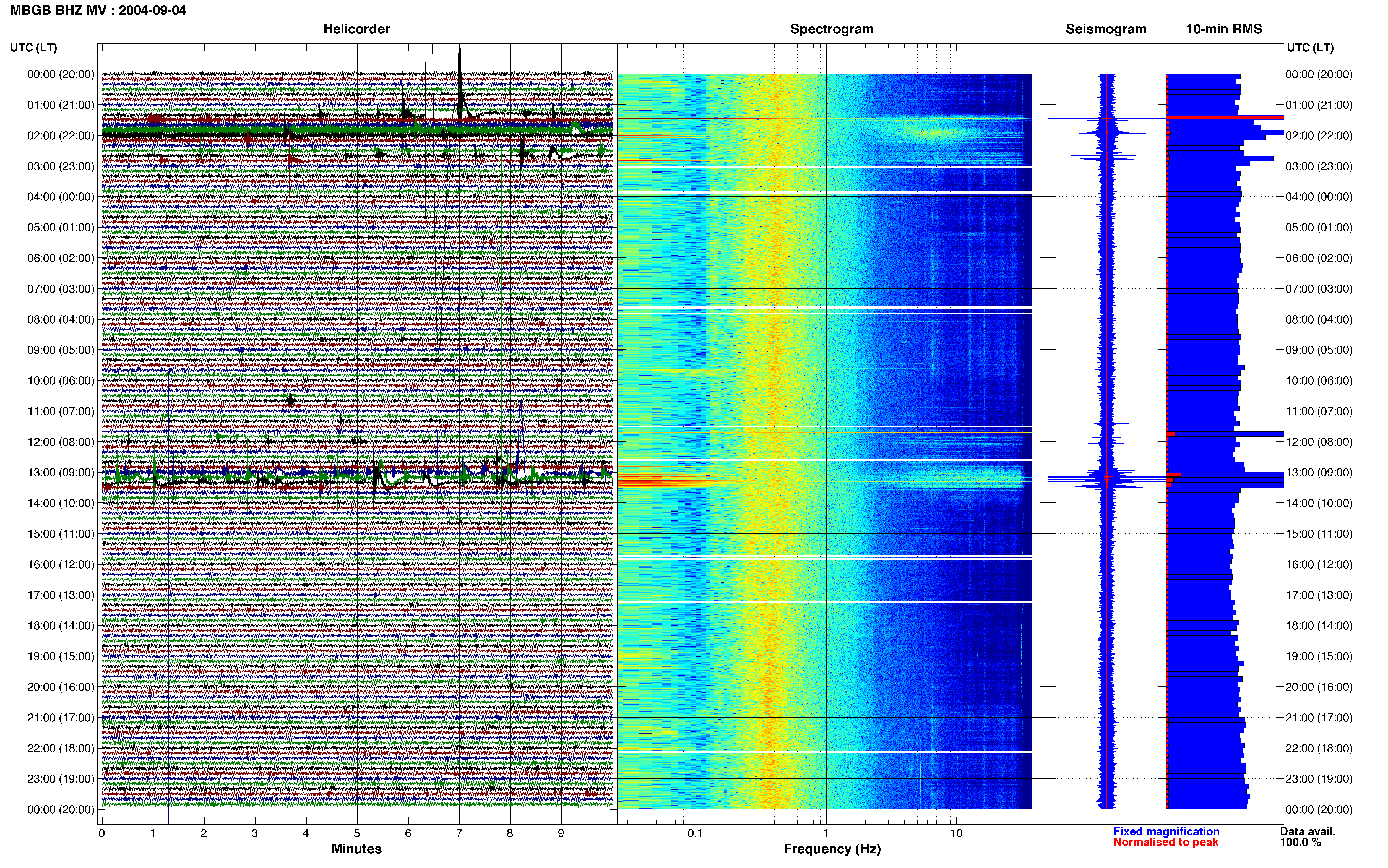Screen dimensions: 1388x868
Task: Click left time label '09:00 (05:00)'
Action: [61, 350]
